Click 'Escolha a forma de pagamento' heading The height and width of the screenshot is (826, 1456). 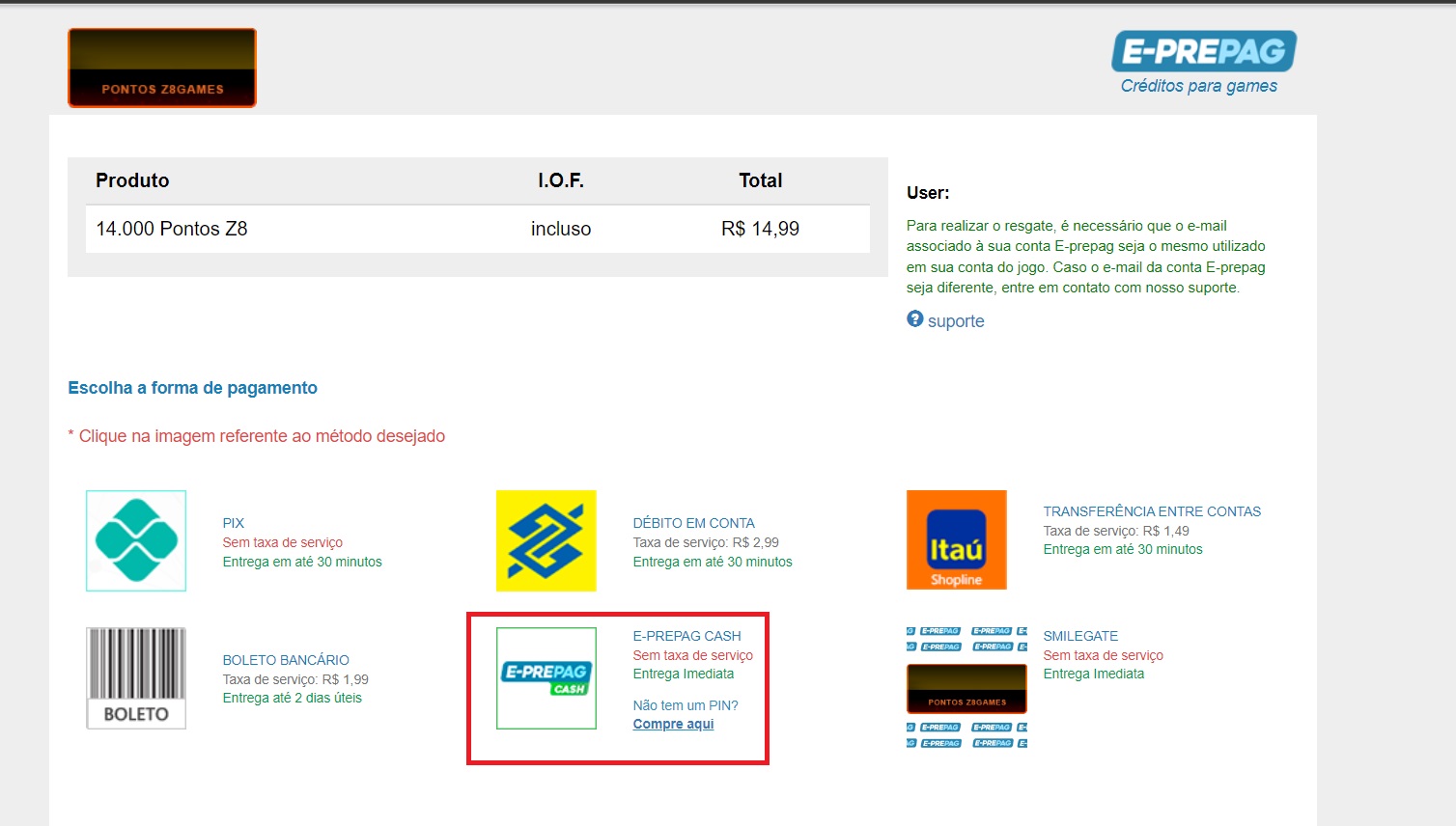[192, 388]
